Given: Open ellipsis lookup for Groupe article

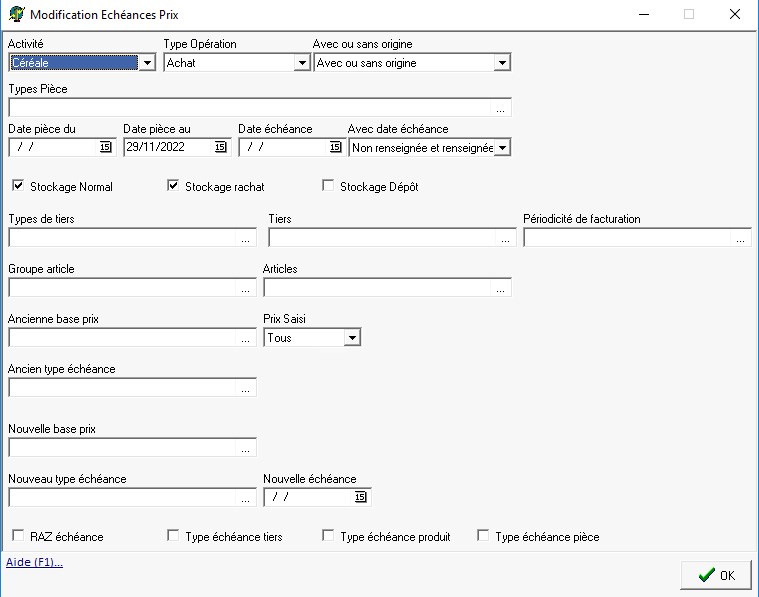Looking at the screenshot, I should point(246,288).
